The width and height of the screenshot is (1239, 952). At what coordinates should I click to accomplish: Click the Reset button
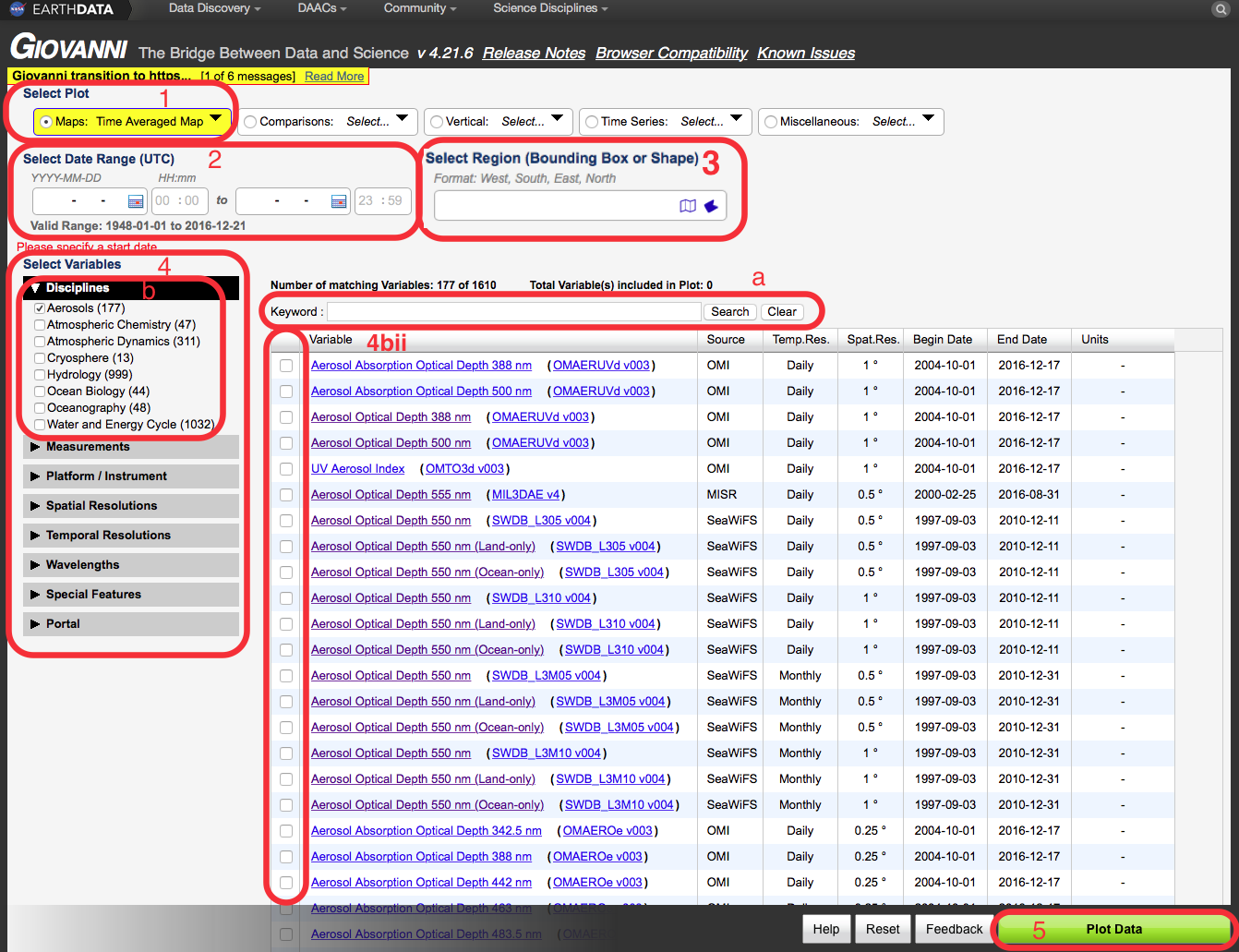883,929
